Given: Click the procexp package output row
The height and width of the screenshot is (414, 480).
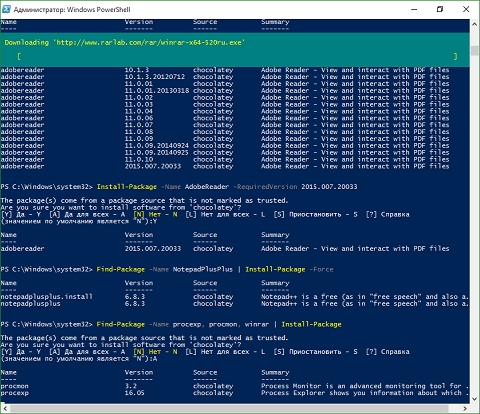Looking at the screenshot, I should coord(235,393).
